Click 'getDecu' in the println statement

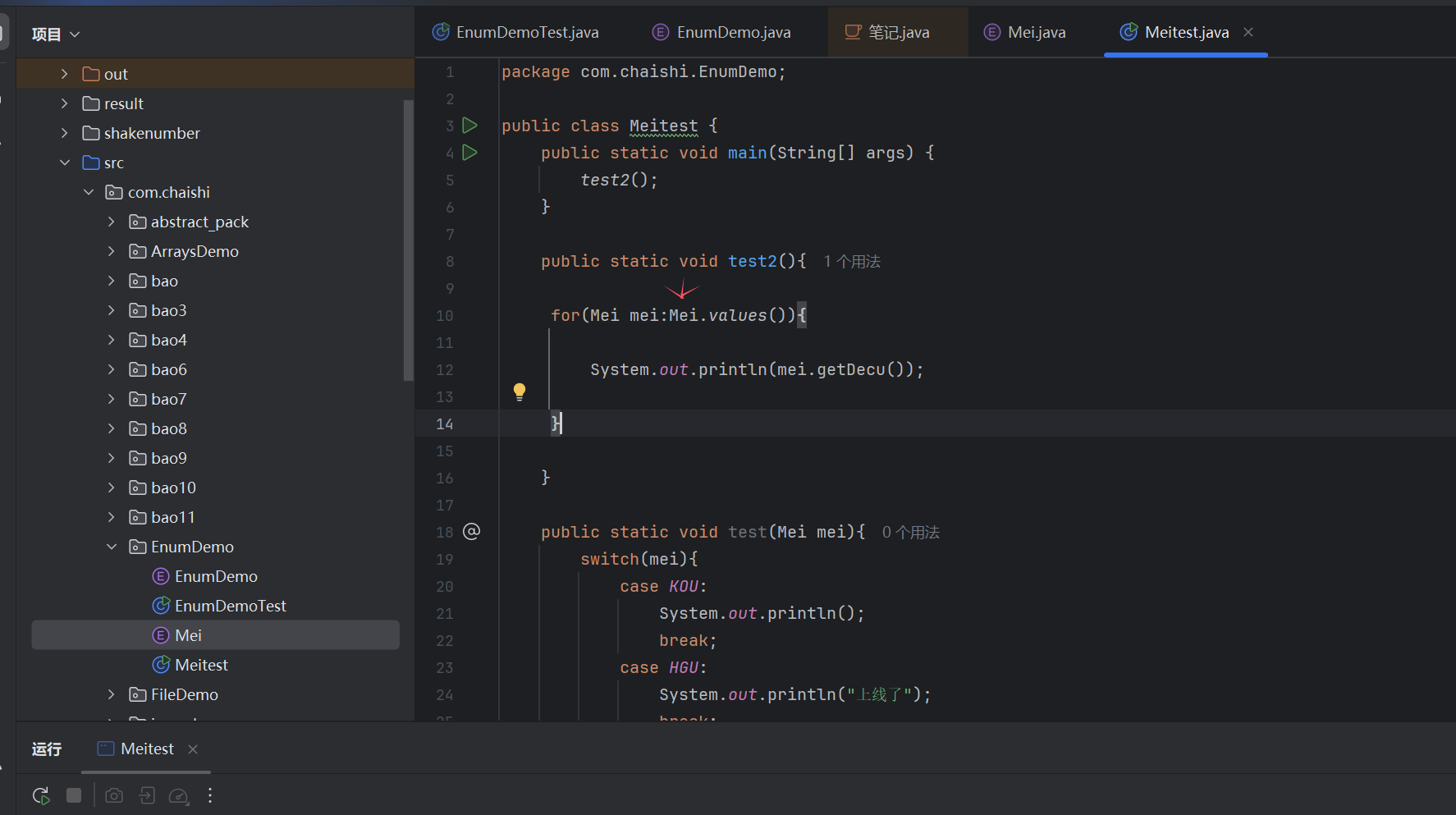tap(851, 369)
